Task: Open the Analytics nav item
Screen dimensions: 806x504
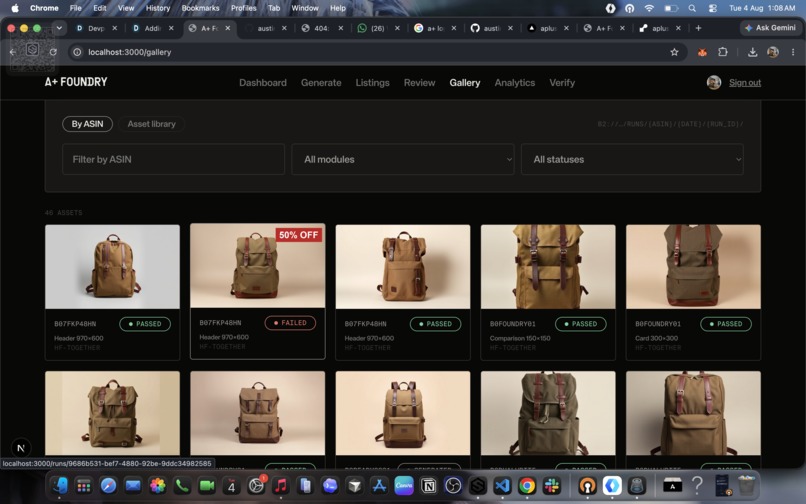Action: click(x=515, y=83)
